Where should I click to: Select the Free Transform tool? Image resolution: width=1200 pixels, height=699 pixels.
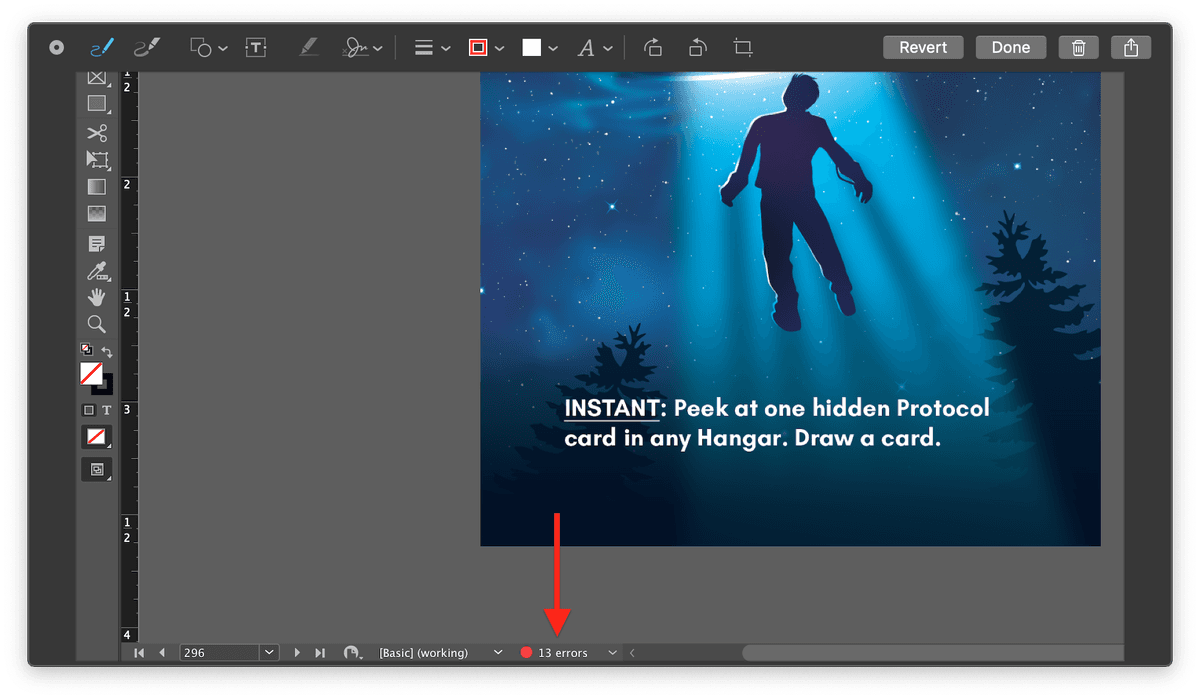click(97, 160)
